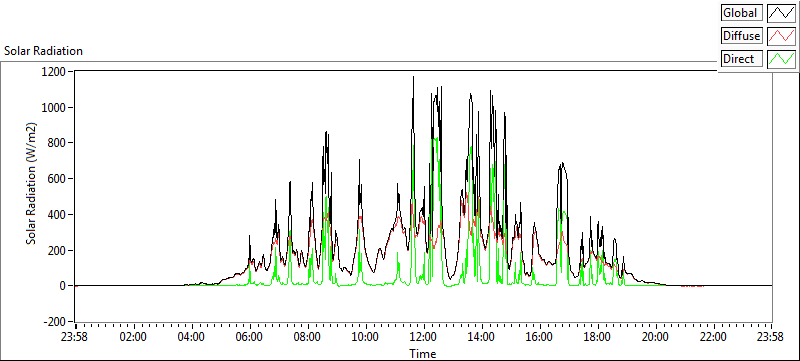Click the Solar Radiation (W/m2) axis label
Image resolution: width=800 pixels, height=361 pixels.
(32, 184)
